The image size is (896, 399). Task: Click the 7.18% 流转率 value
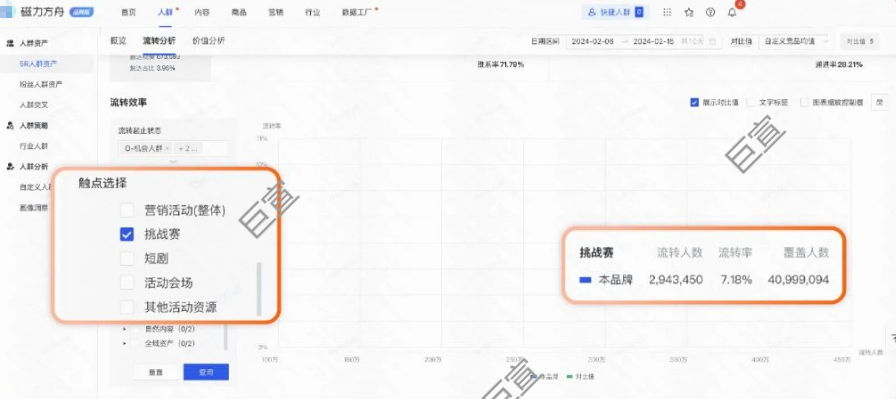(x=735, y=280)
